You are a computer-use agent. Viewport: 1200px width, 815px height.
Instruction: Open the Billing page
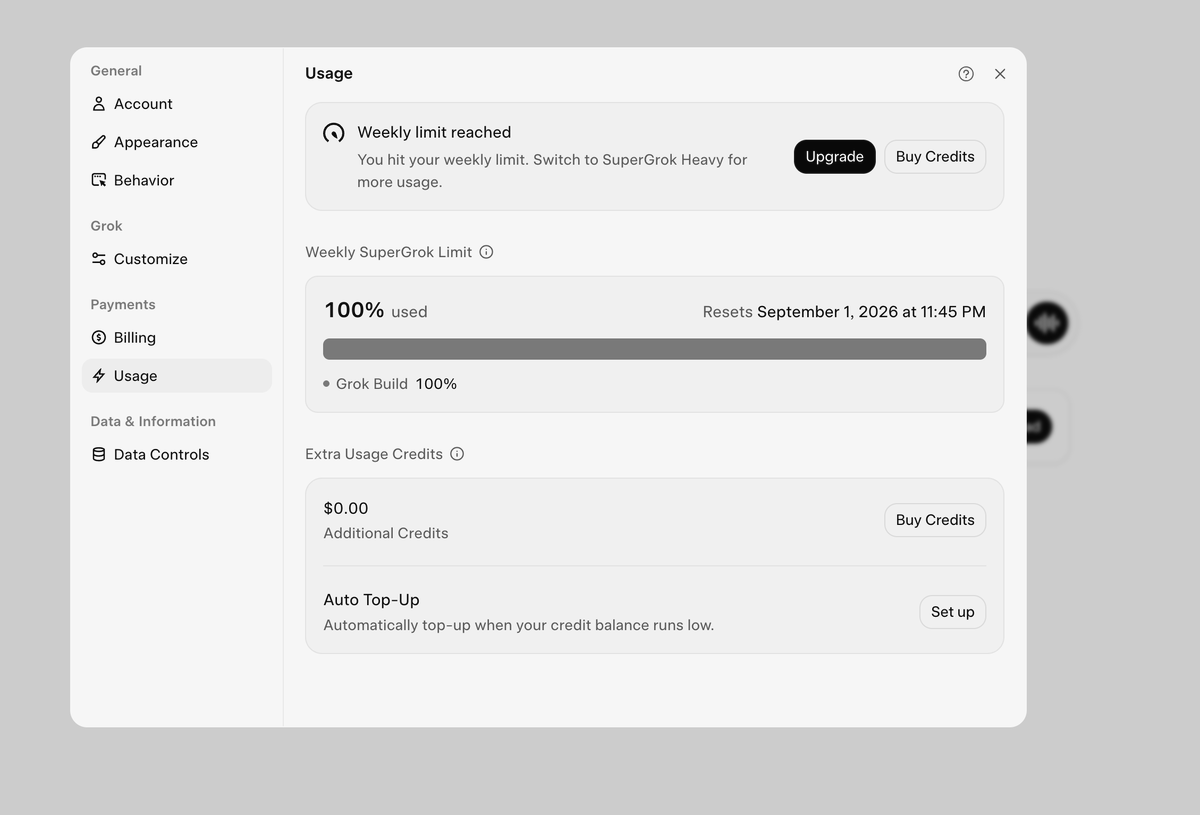tap(176, 338)
